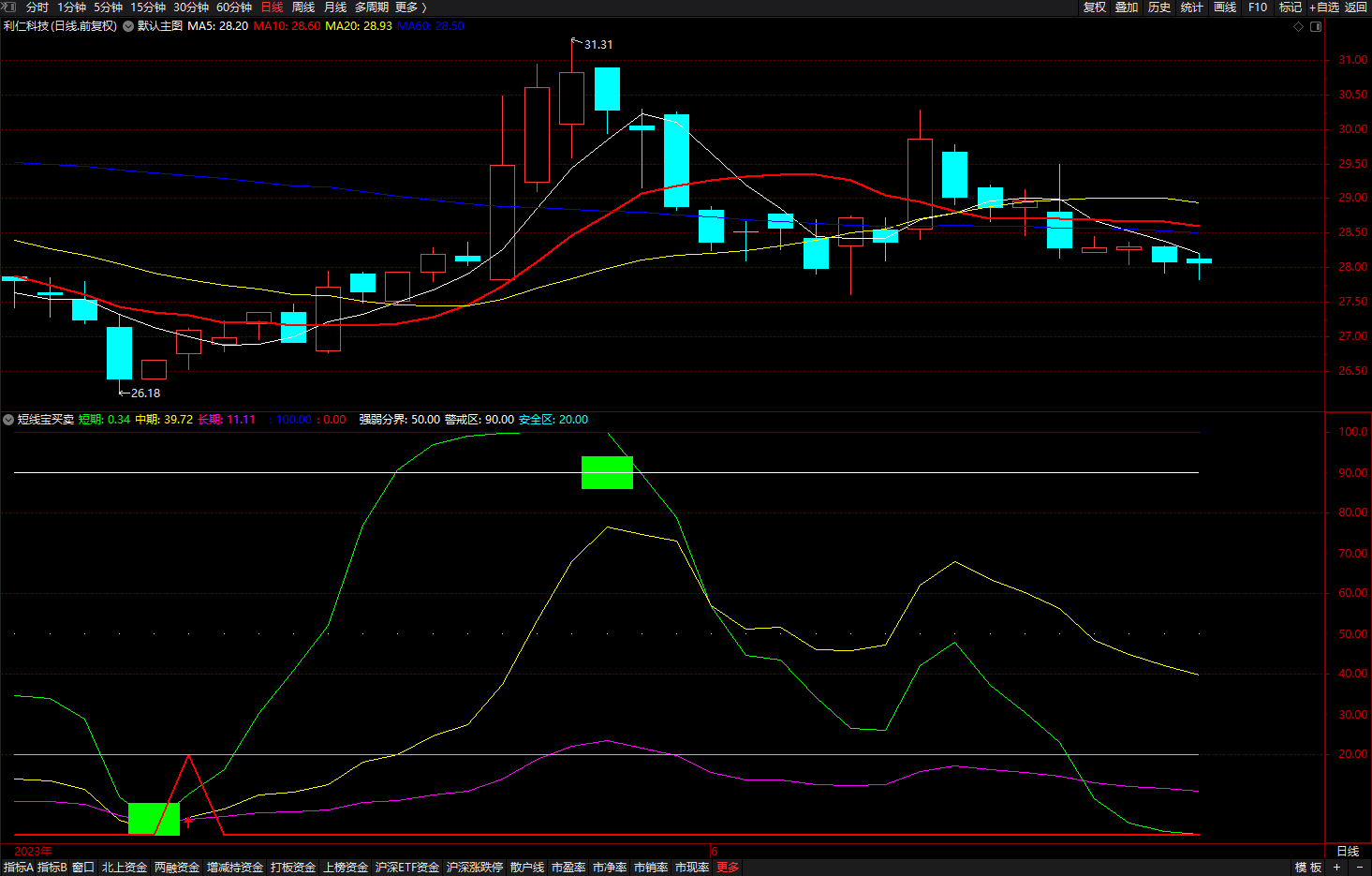
Task: Toggle the side panel layout icon
Action: click(x=1316, y=26)
